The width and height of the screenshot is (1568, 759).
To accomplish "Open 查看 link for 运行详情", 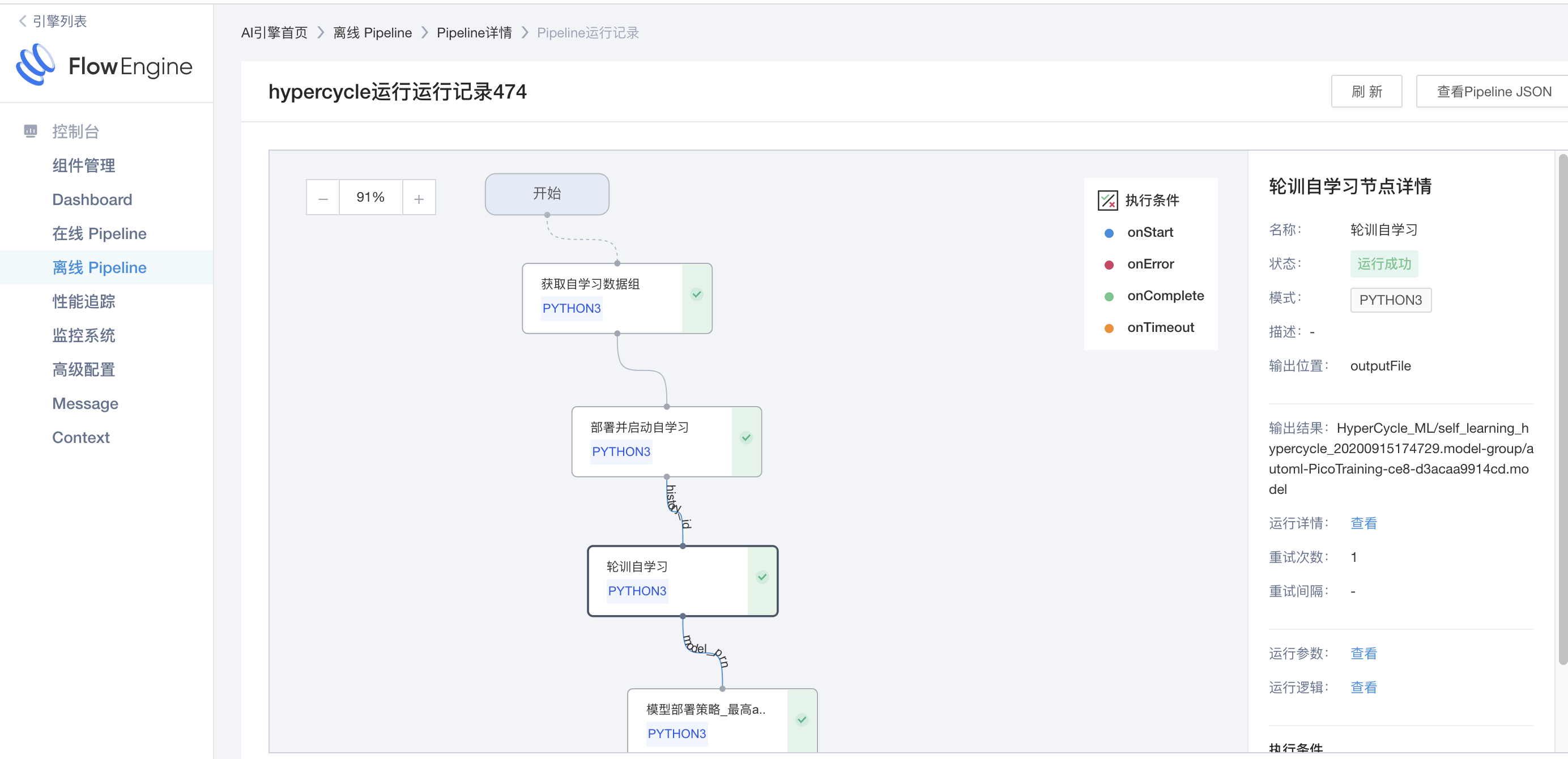I will coord(1364,523).
